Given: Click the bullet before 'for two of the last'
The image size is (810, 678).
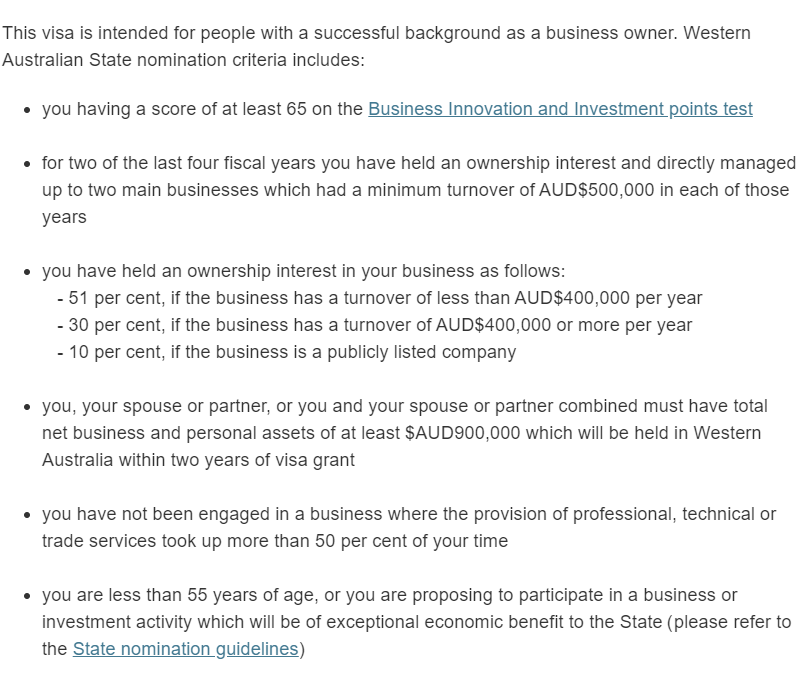Looking at the screenshot, I should [27, 164].
